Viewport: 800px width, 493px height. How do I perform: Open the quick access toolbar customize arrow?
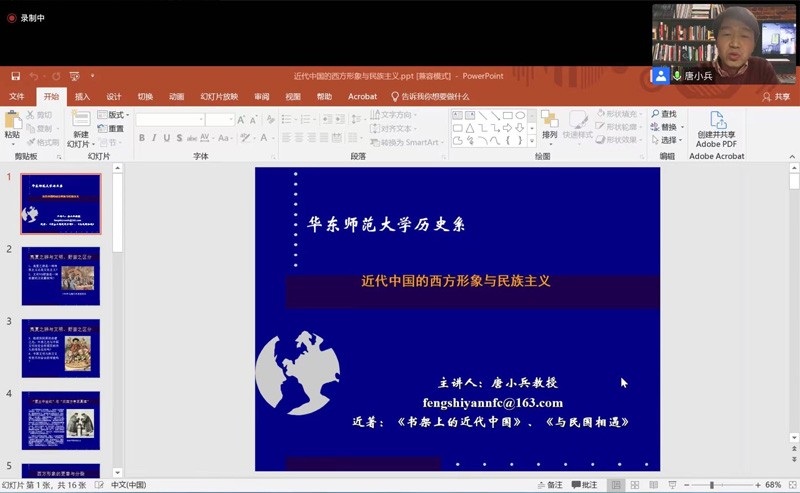(92, 76)
